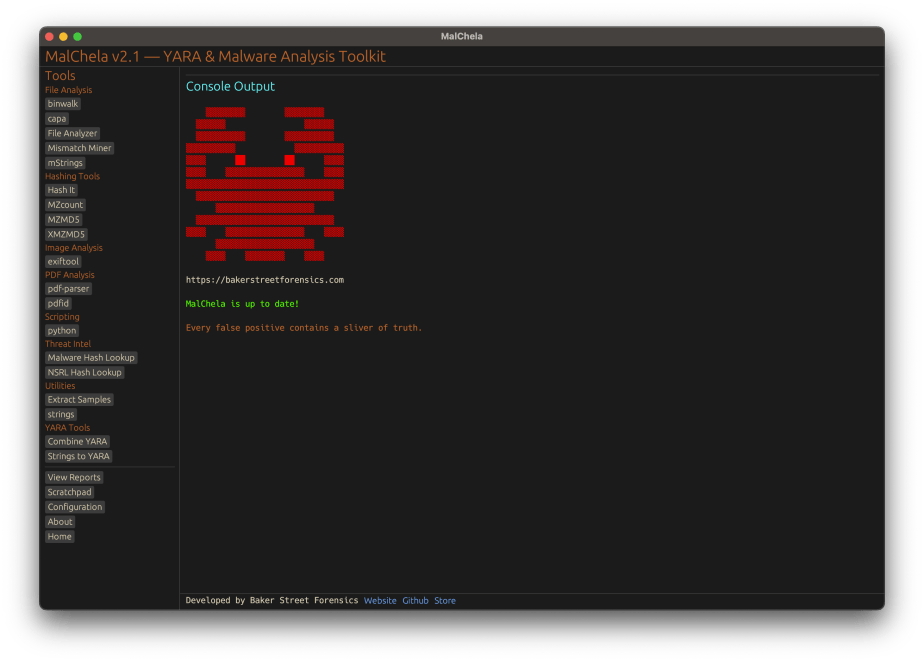Open pdfid for PDF analysis
Viewport: 924px width, 662px height.
point(58,302)
